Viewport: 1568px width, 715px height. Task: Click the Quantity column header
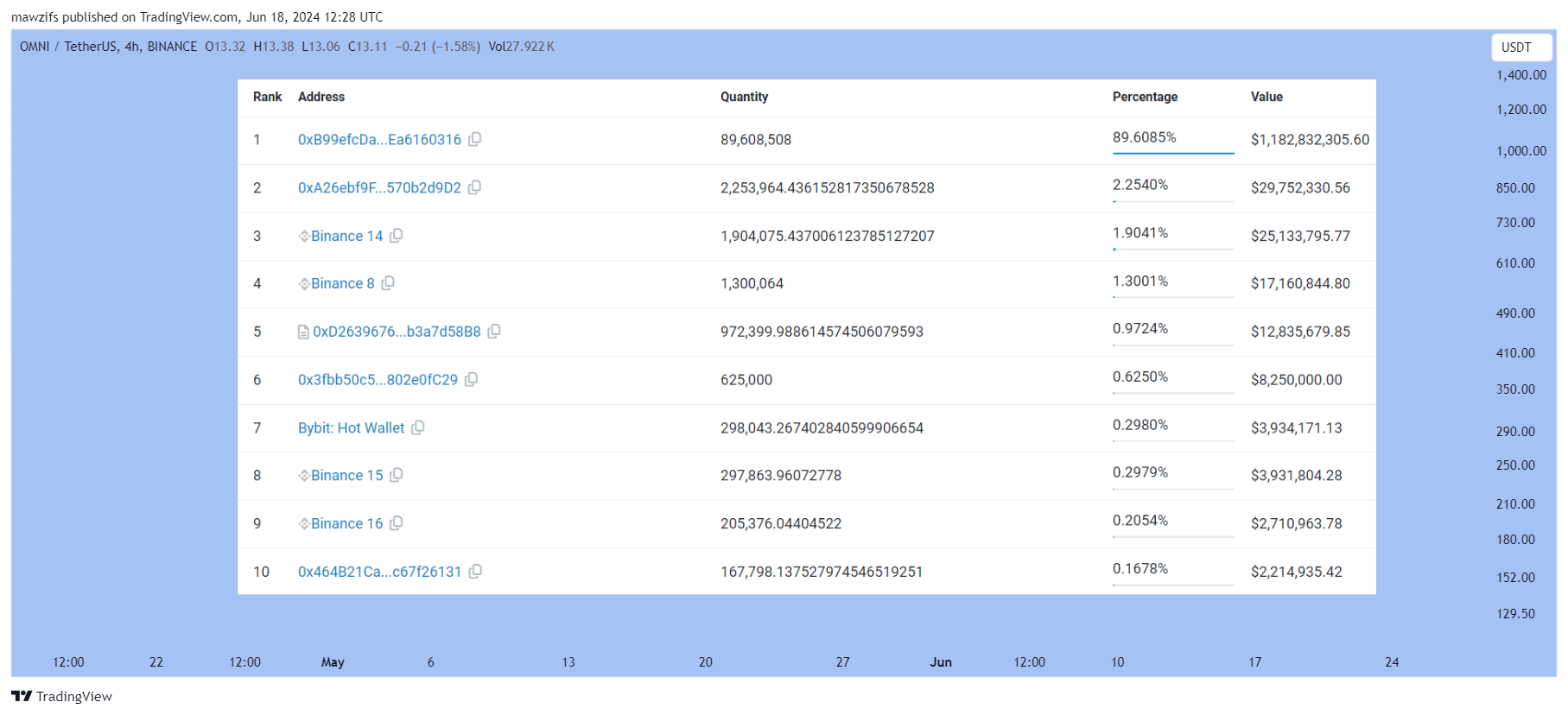pos(745,97)
